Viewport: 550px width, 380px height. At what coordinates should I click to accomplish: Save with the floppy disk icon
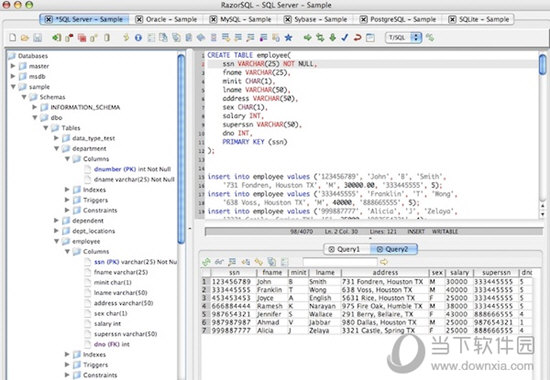click(x=38, y=38)
